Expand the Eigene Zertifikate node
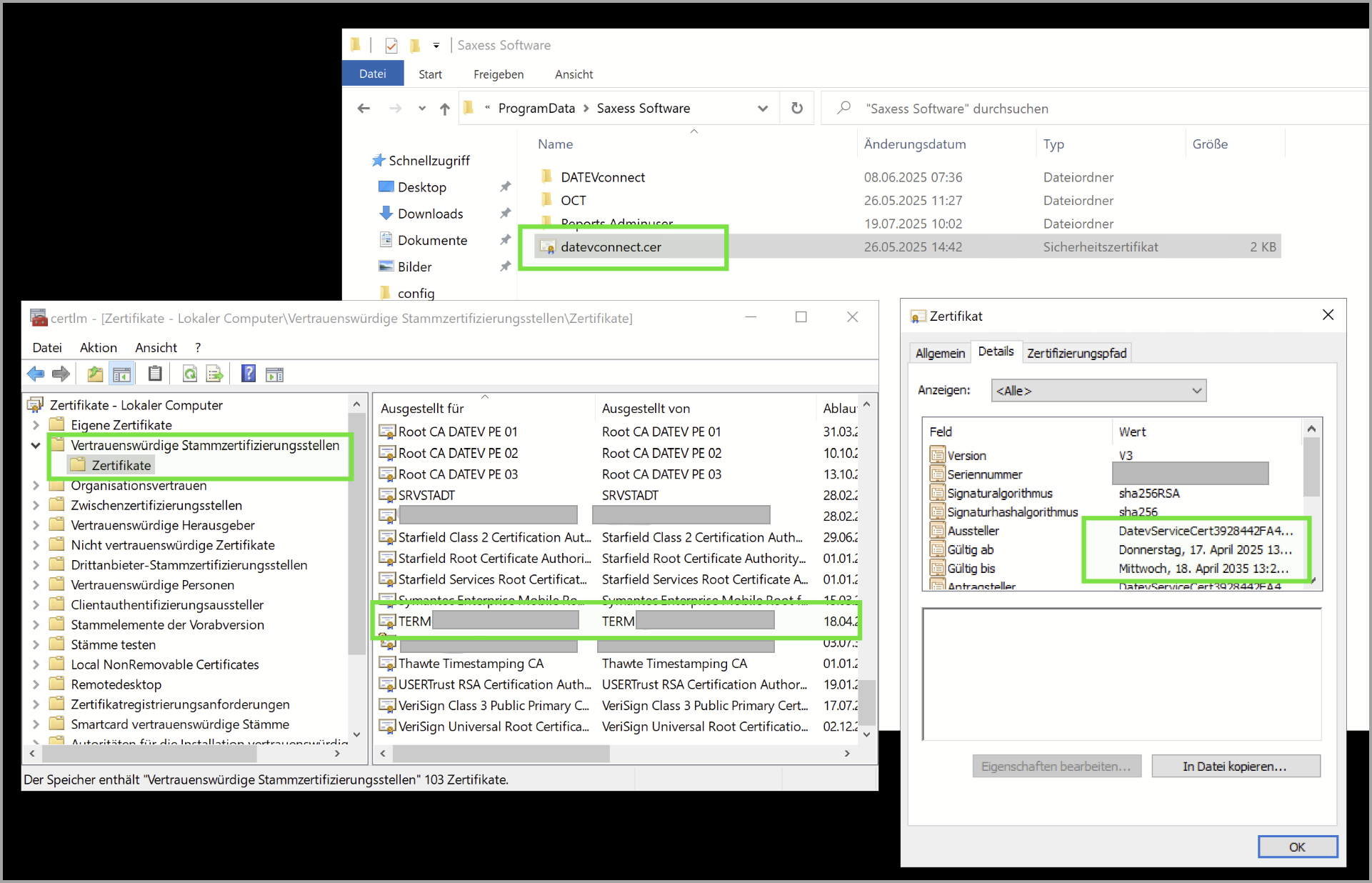 [35, 425]
